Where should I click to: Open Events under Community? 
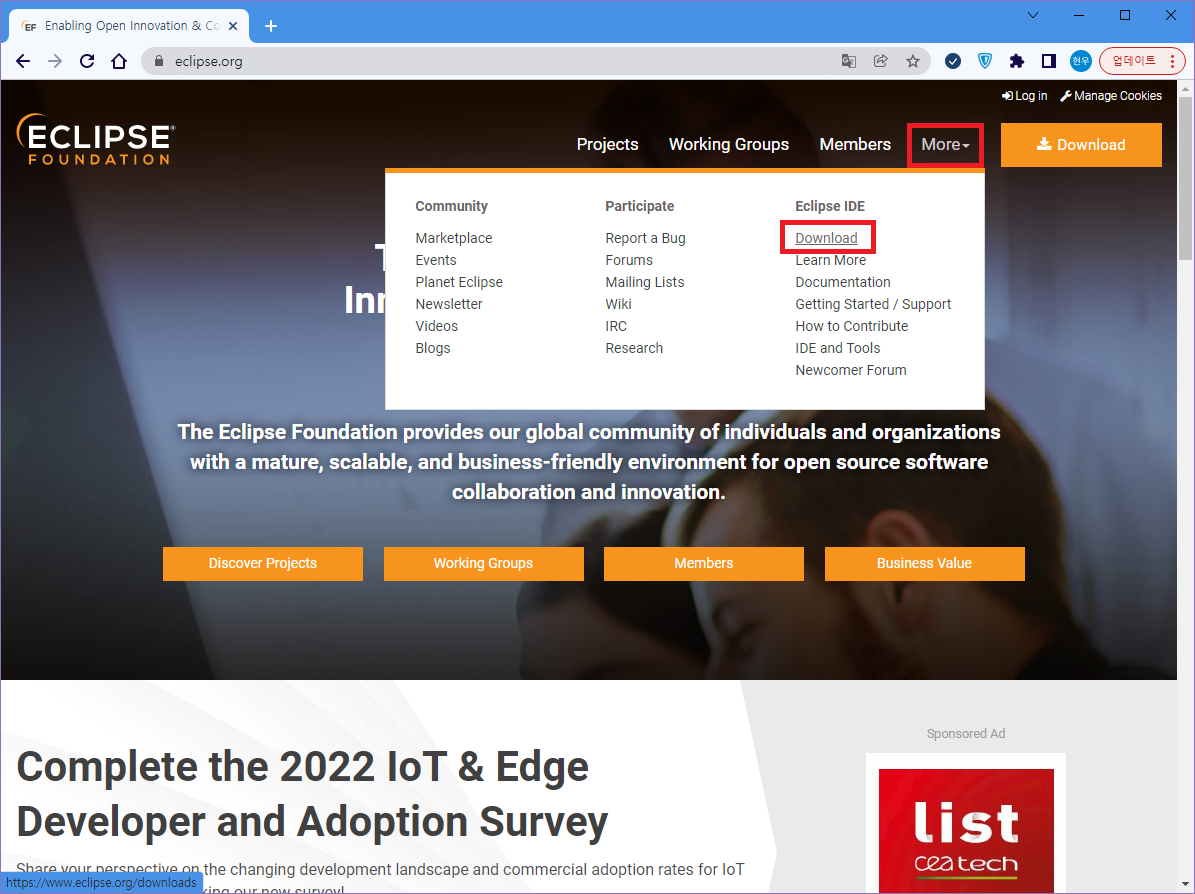[x=436, y=260]
